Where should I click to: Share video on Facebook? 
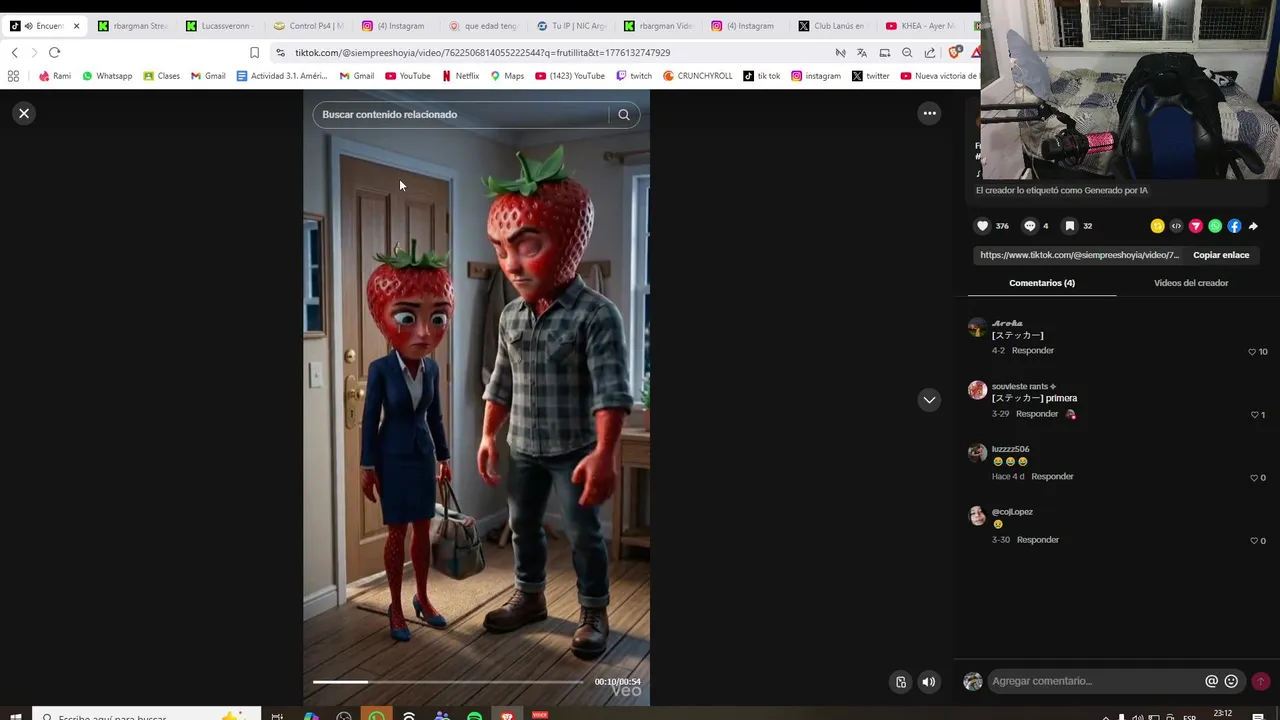(x=1234, y=226)
